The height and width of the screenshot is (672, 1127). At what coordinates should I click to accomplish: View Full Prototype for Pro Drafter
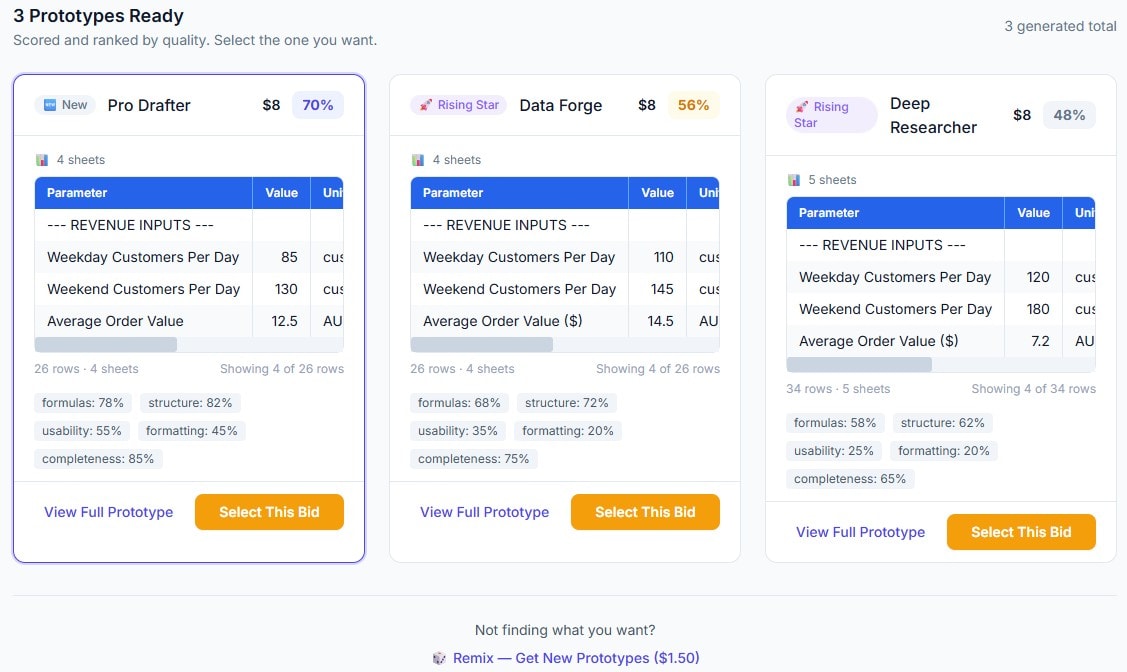(x=108, y=512)
